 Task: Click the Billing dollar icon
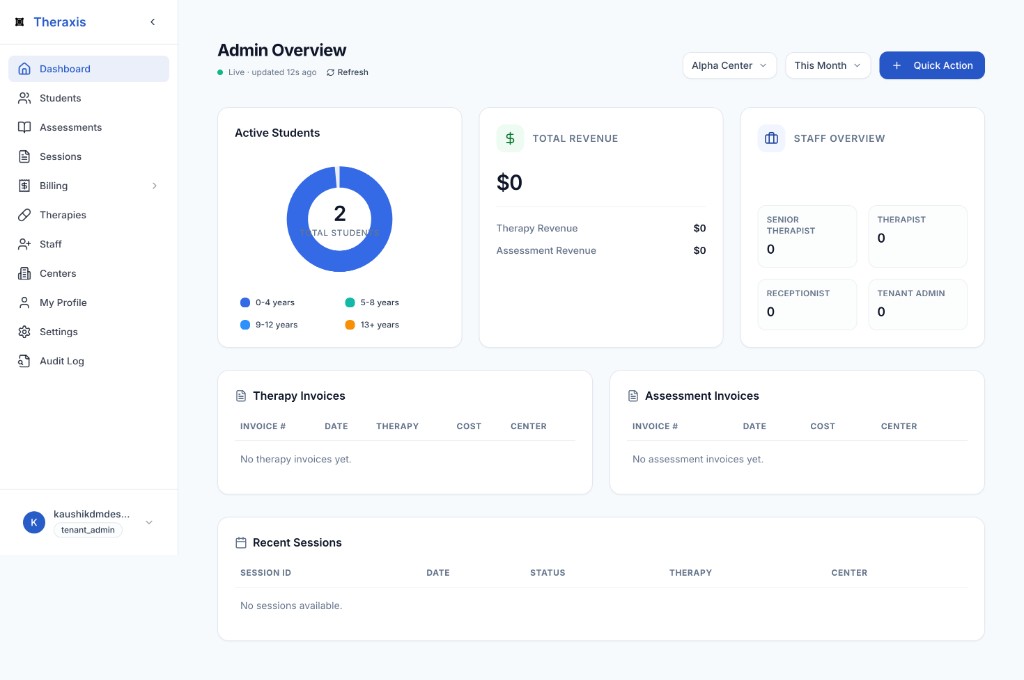[x=24, y=186]
